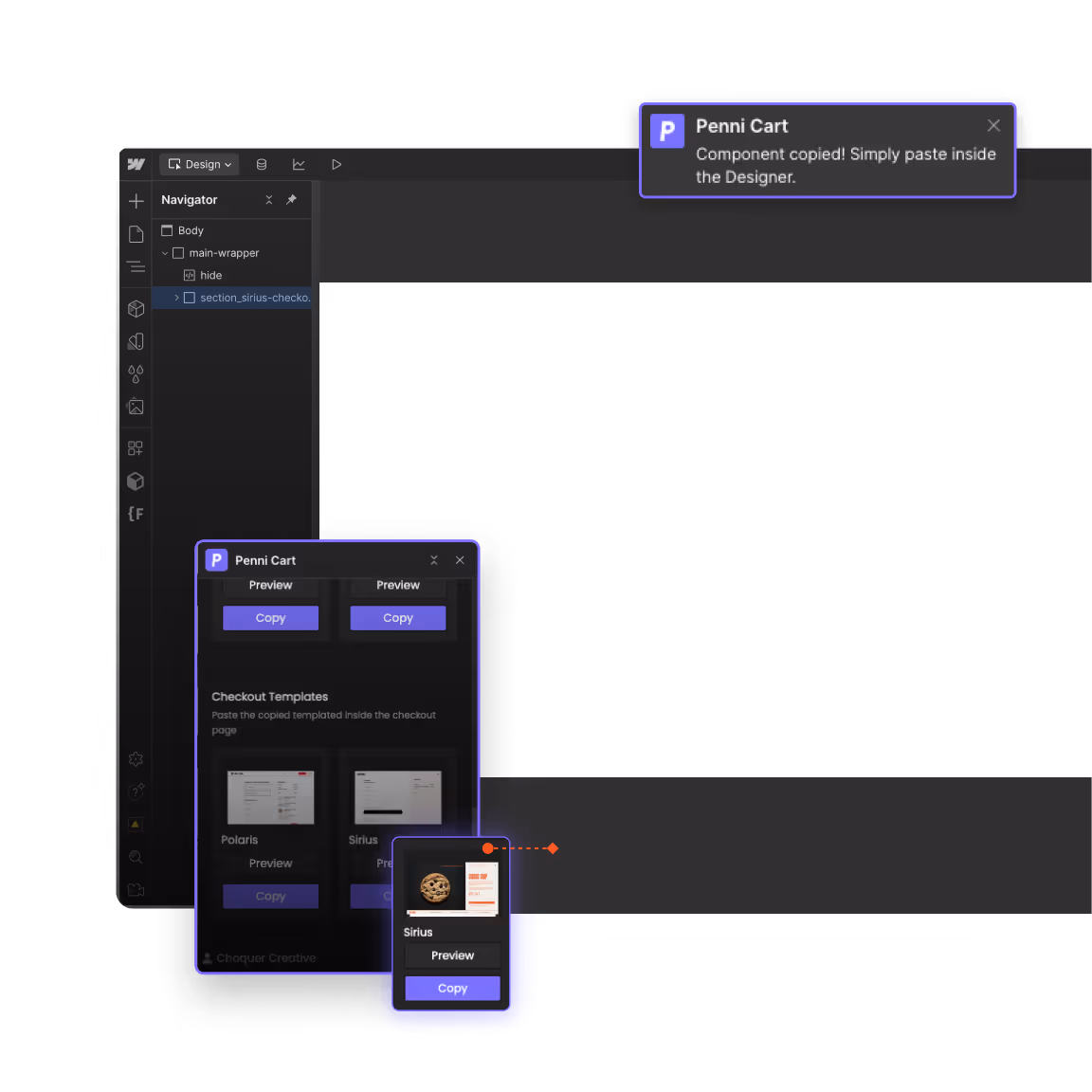This screenshot has height=1092, width=1092.
Task: Open the search magnifier icon
Action: pos(136,857)
